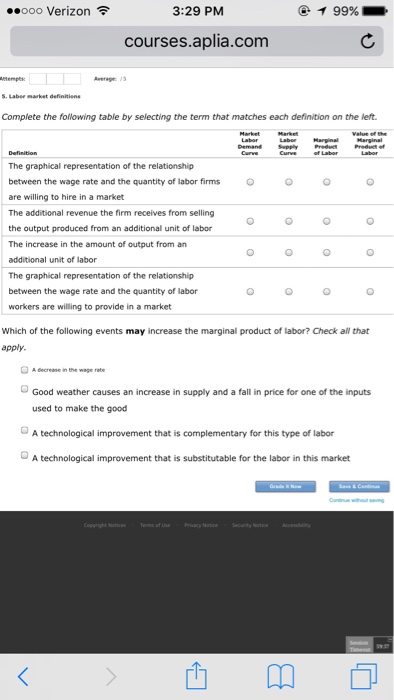The image size is (394, 700).
Task: Click the Grade It Now button
Action: [x=286, y=487]
